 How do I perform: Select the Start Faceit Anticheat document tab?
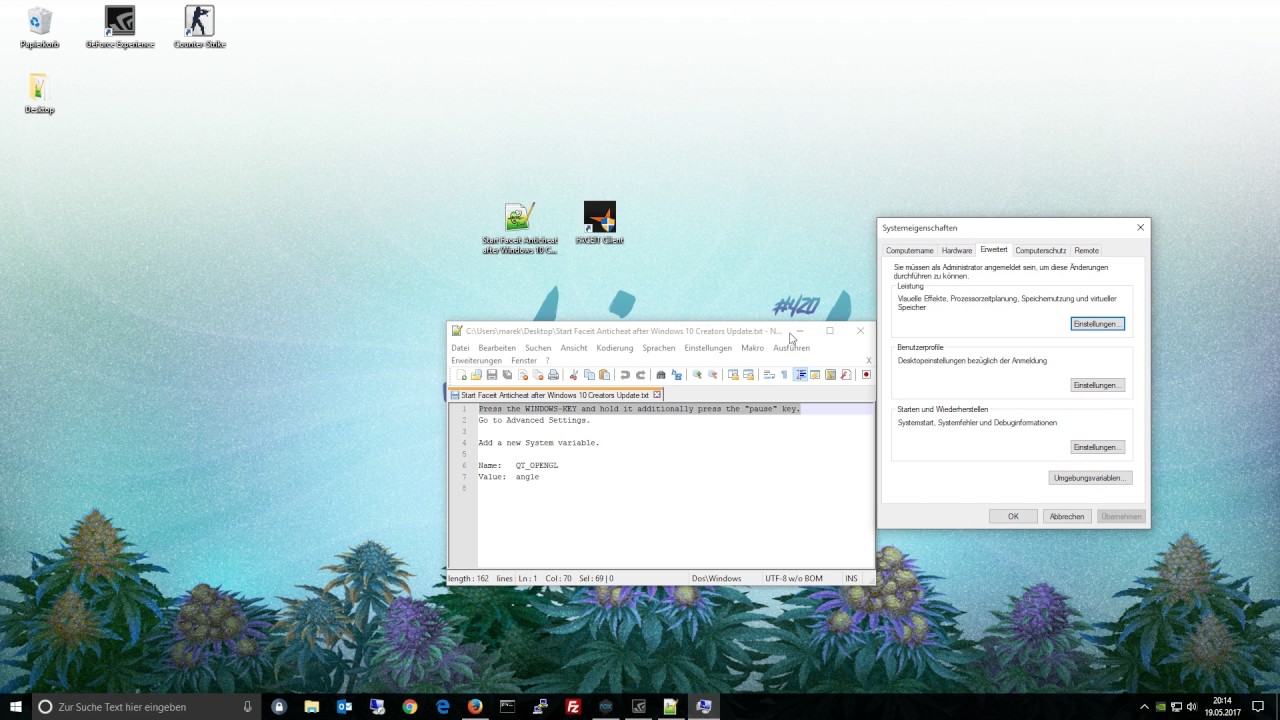click(555, 395)
